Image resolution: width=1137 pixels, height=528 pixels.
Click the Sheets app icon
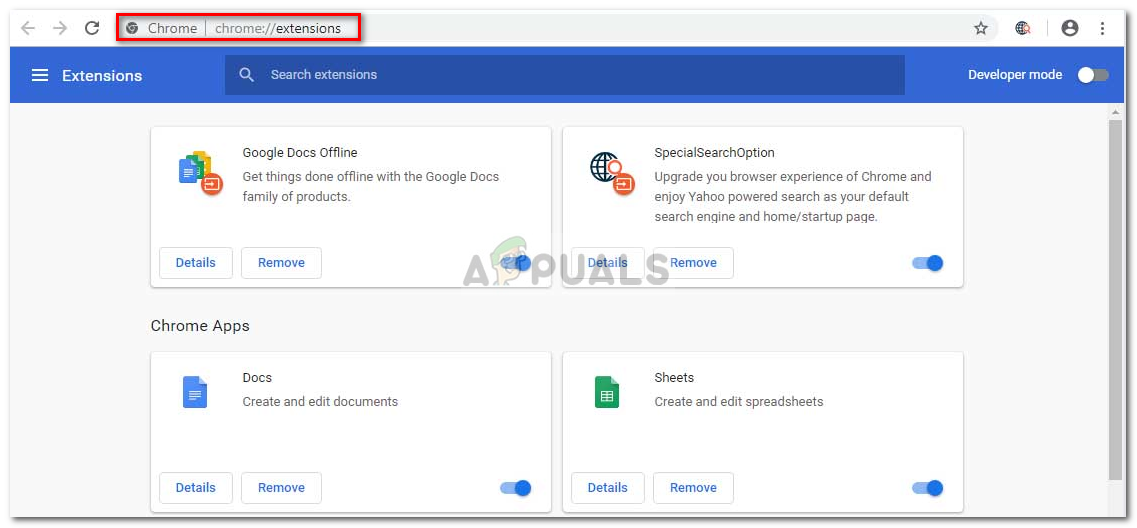[607, 392]
